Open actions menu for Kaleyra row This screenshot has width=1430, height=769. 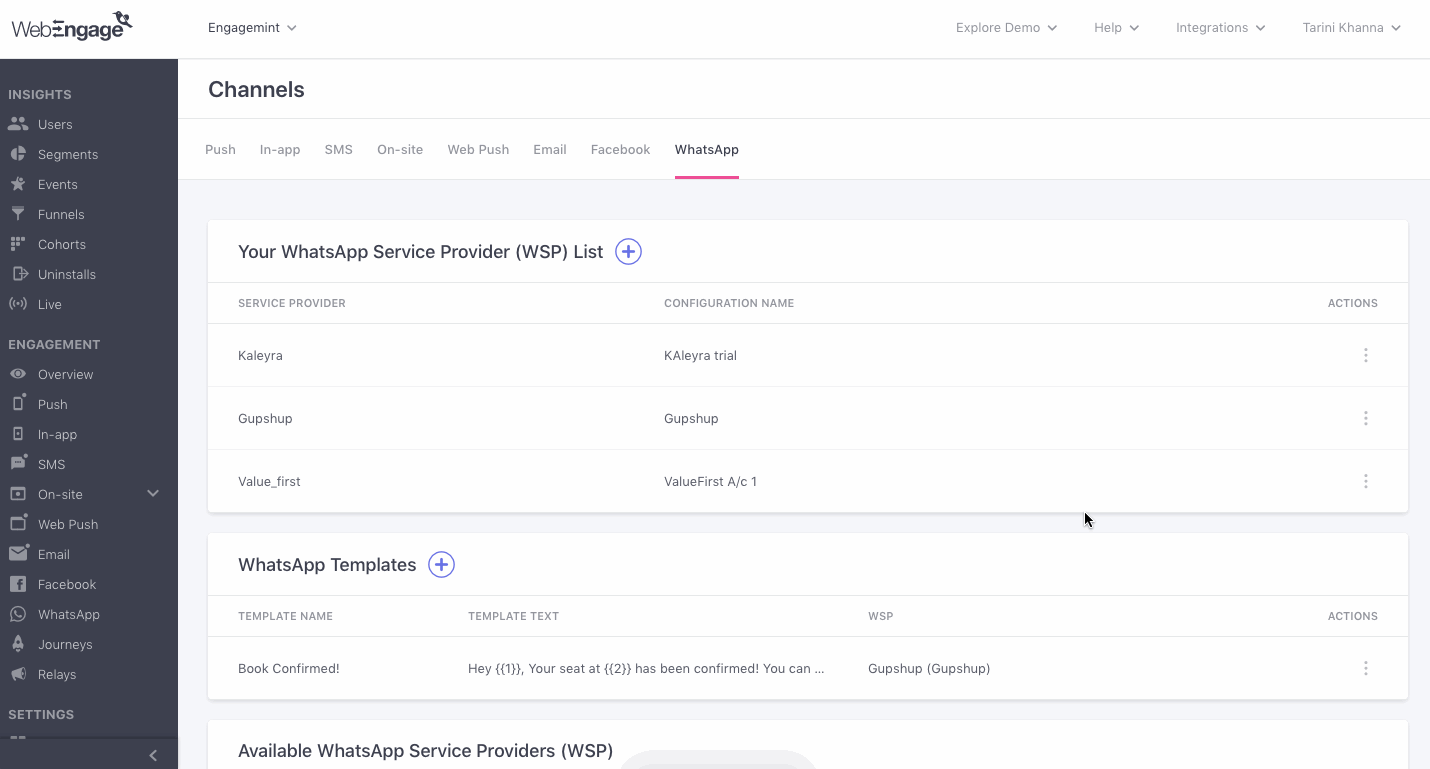point(1365,355)
